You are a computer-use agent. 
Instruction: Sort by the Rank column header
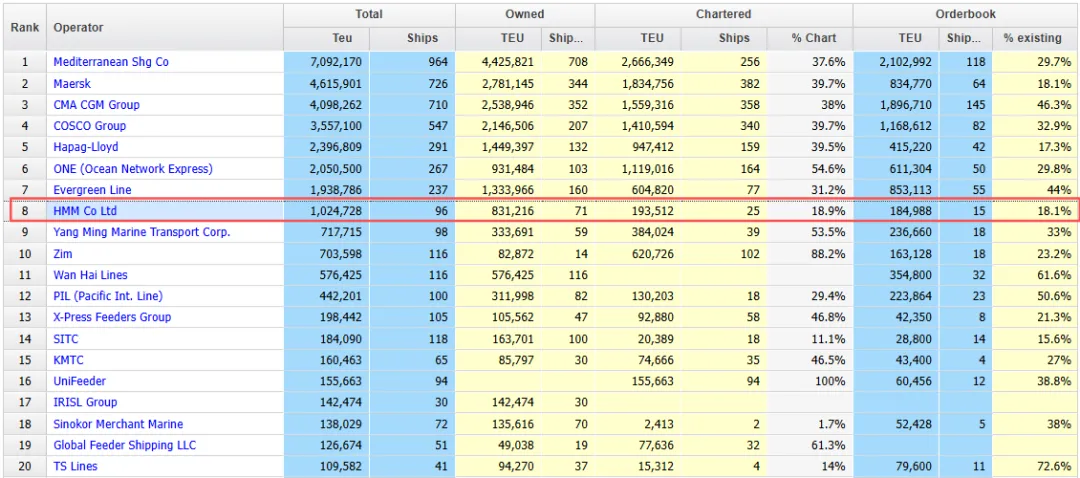pyautogui.click(x=24, y=27)
